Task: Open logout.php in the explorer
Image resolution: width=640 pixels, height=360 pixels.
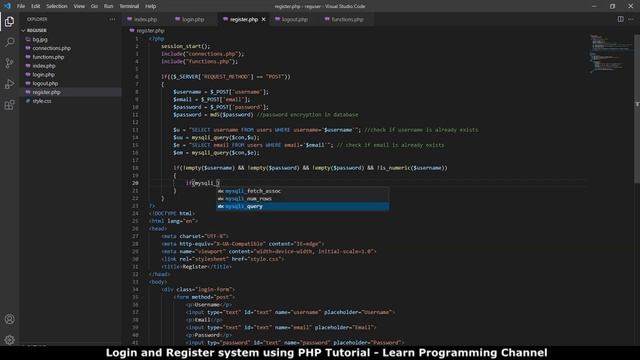Action: click(45, 83)
